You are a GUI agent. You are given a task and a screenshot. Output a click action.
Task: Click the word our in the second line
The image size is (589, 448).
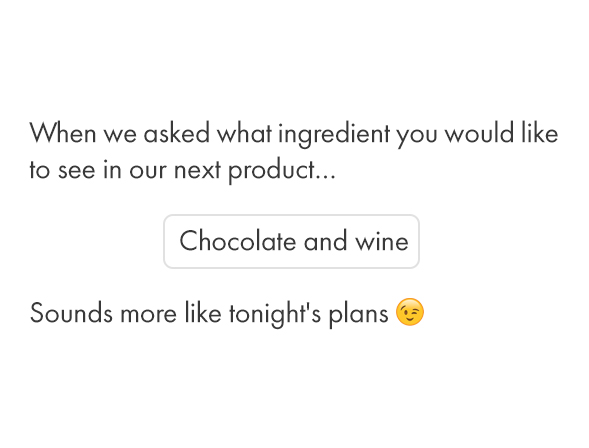[x=147, y=171]
